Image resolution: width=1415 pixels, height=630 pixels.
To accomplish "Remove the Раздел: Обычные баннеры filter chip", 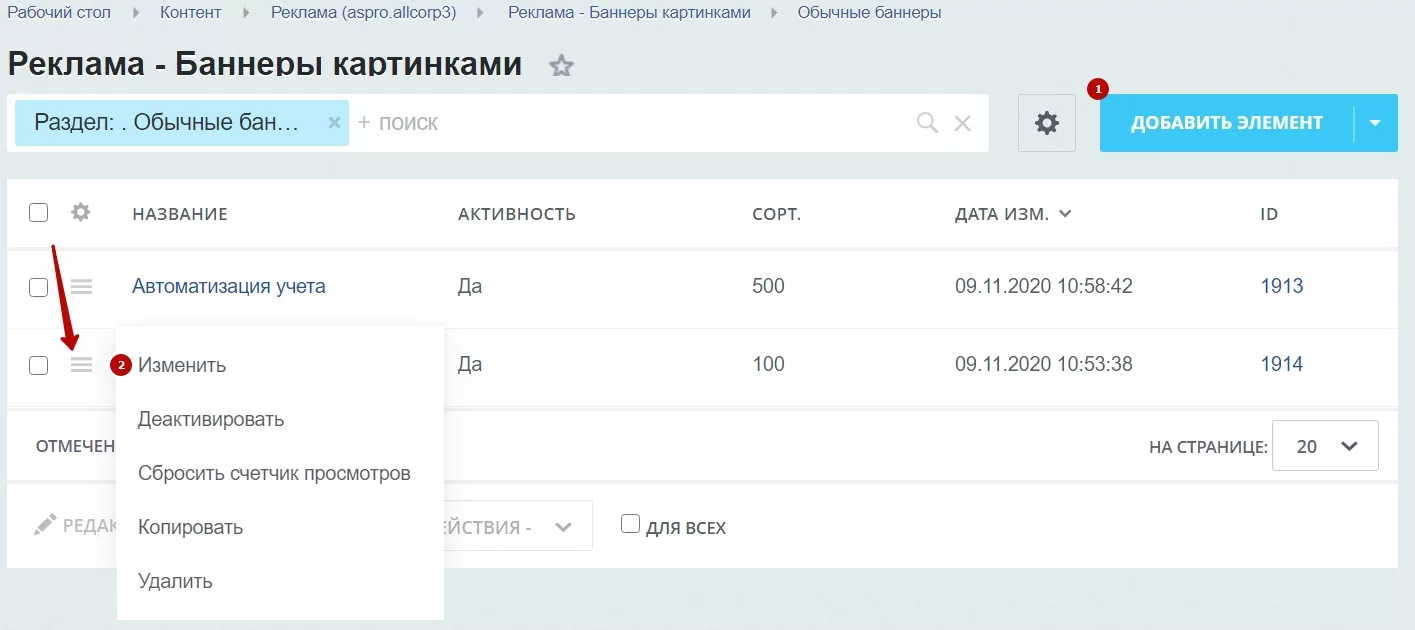I will click(x=335, y=122).
